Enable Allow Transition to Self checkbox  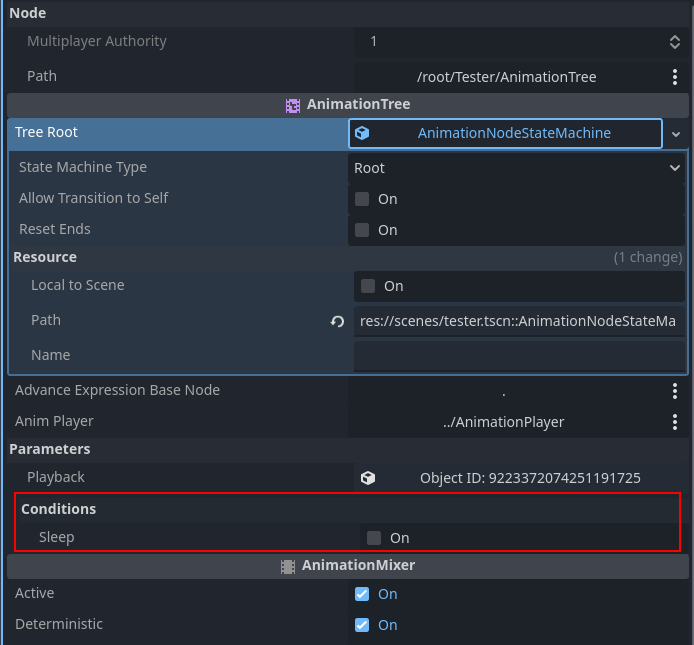coord(362,199)
